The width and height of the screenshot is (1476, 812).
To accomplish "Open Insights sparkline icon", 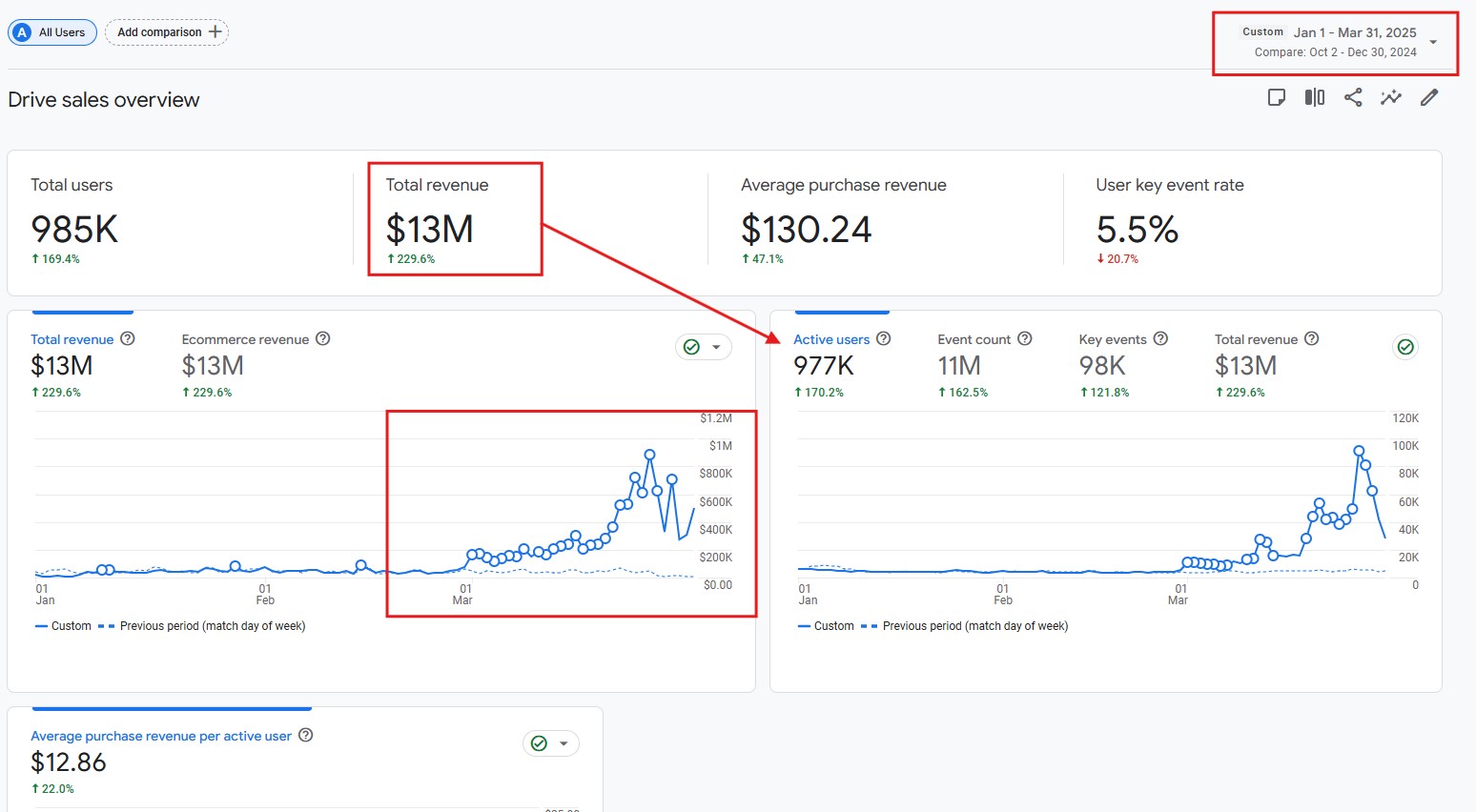I will click(1391, 97).
